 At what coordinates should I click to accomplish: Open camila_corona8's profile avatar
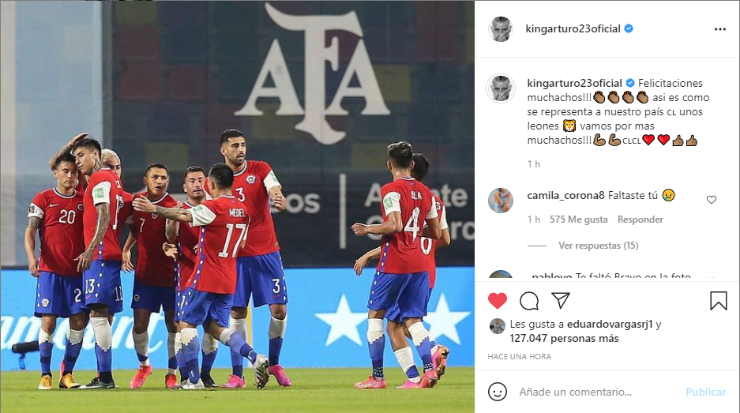click(500, 200)
